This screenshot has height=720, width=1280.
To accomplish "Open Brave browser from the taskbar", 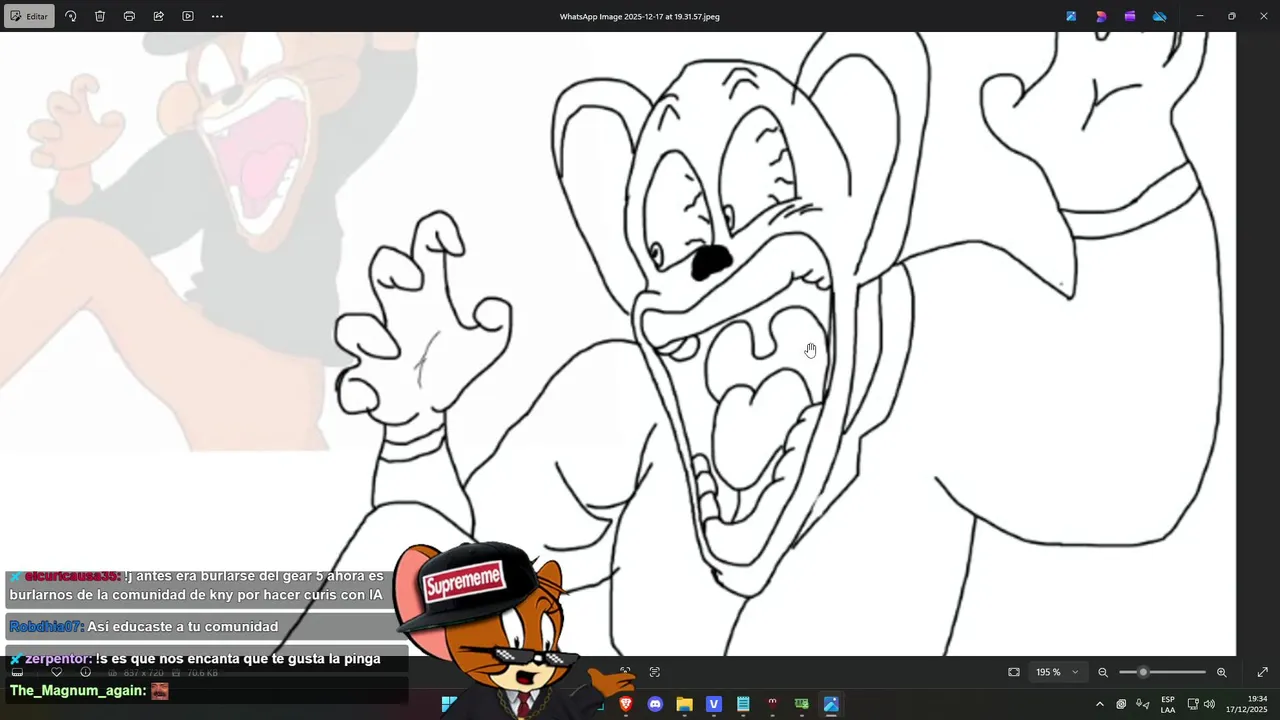I will (626, 704).
